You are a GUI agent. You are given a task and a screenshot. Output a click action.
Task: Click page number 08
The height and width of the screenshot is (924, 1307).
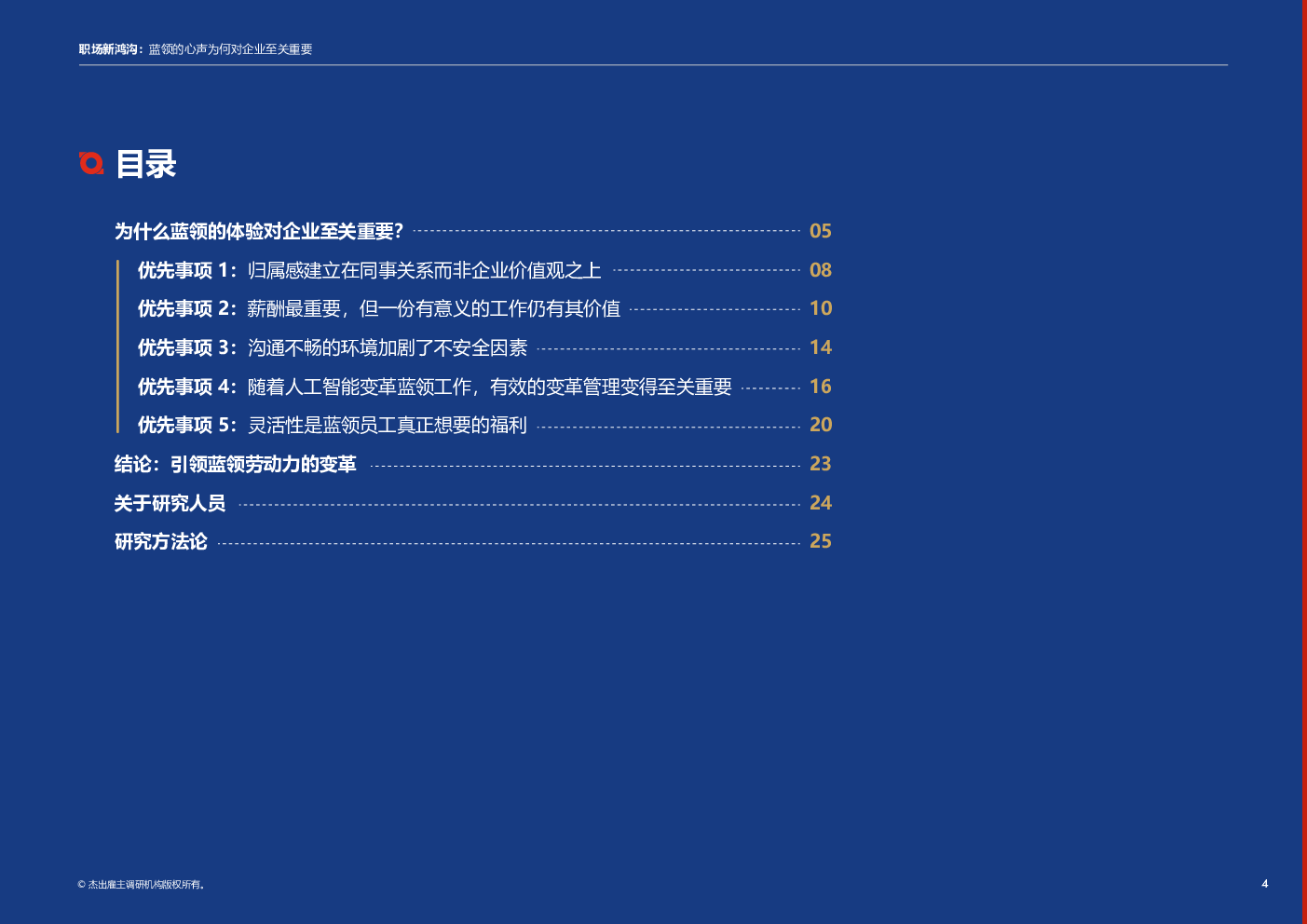pos(821,270)
